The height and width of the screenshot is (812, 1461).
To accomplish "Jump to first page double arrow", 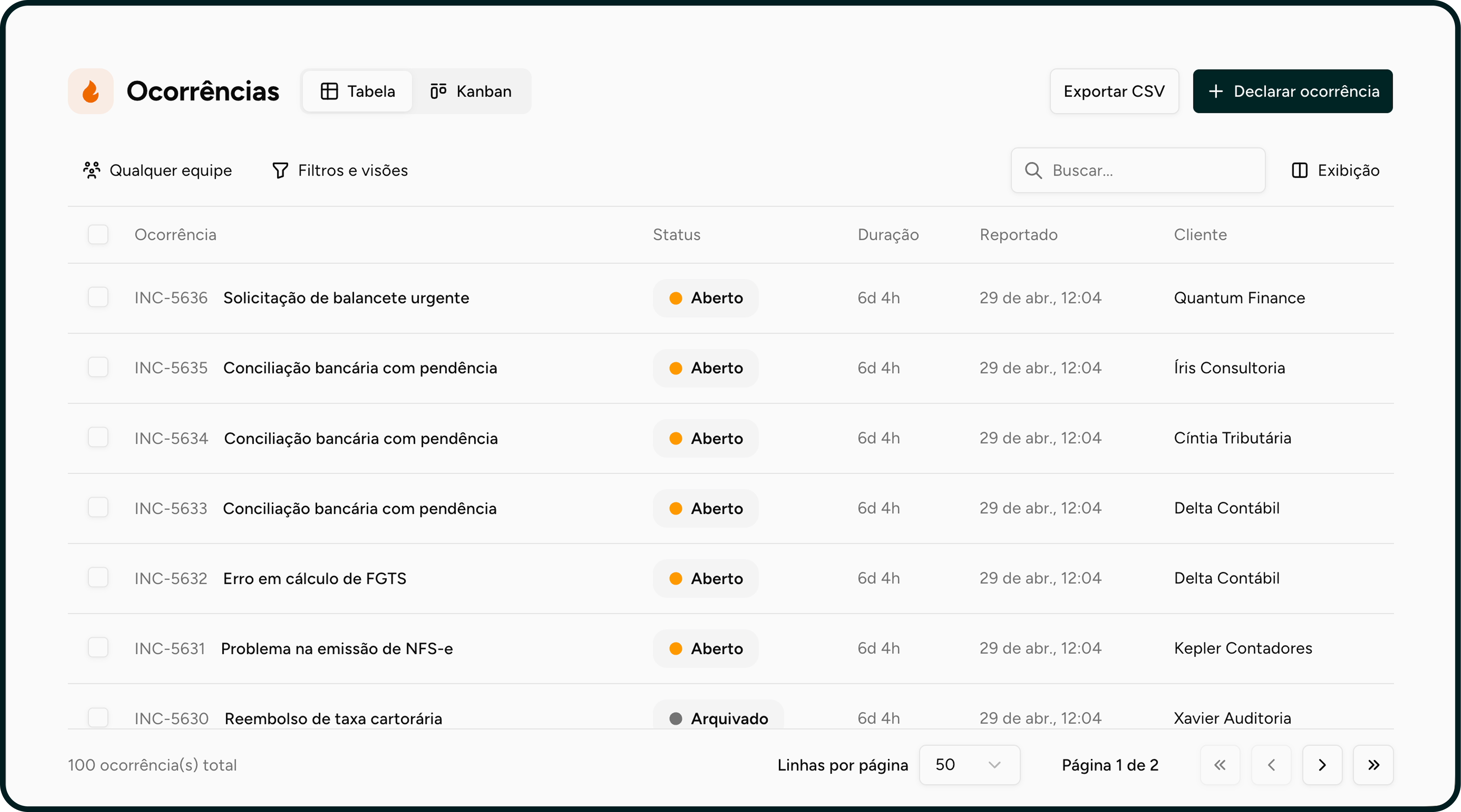I will (x=1220, y=765).
